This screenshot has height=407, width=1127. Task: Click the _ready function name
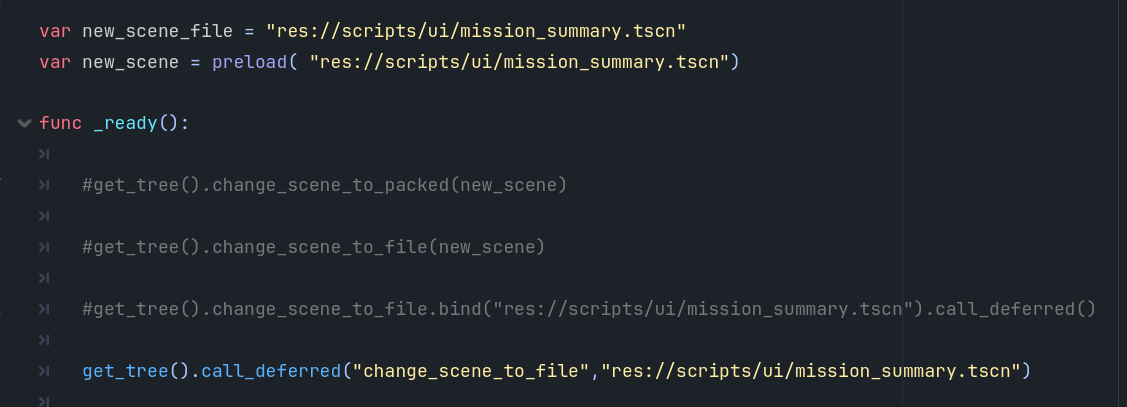pyautogui.click(x=126, y=124)
